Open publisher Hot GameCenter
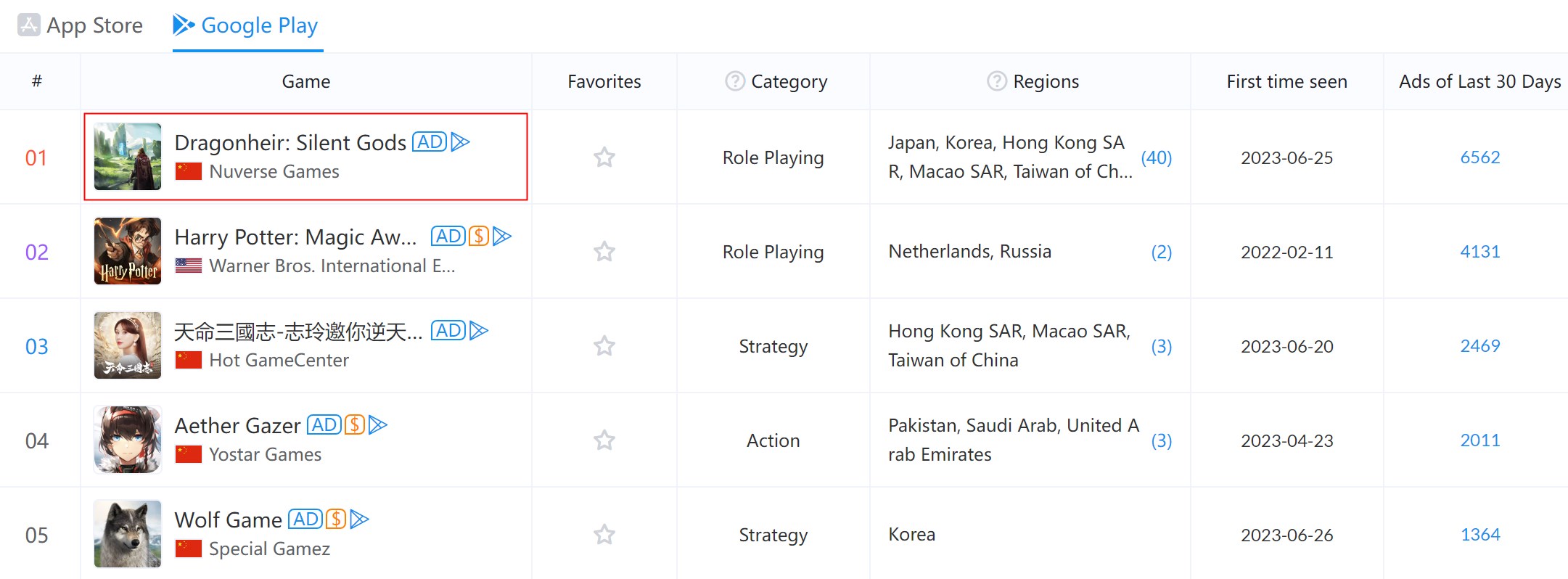 click(x=279, y=361)
